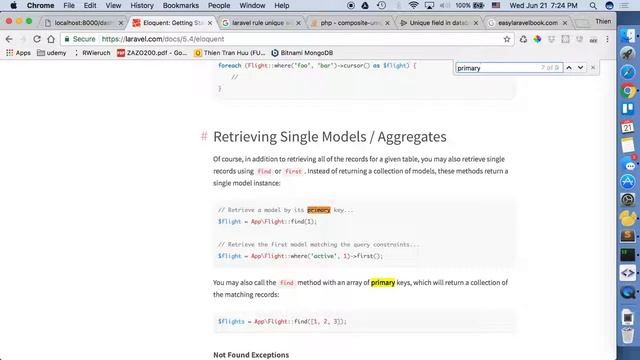
Task: Open the colorful pinwheel extension
Action: [x=537, y=39]
